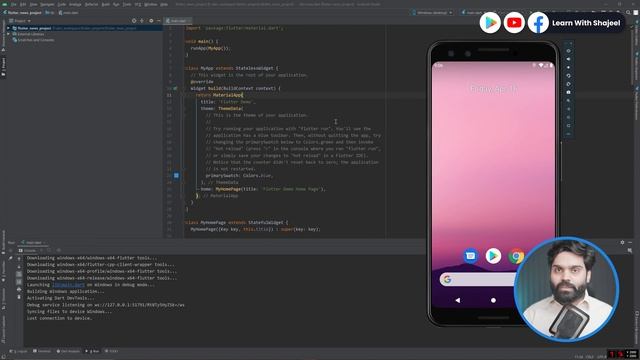Viewport: 640px width, 360px height.
Task: Click the emulator toolbar back icon
Action: pyautogui.click(x=568, y=109)
